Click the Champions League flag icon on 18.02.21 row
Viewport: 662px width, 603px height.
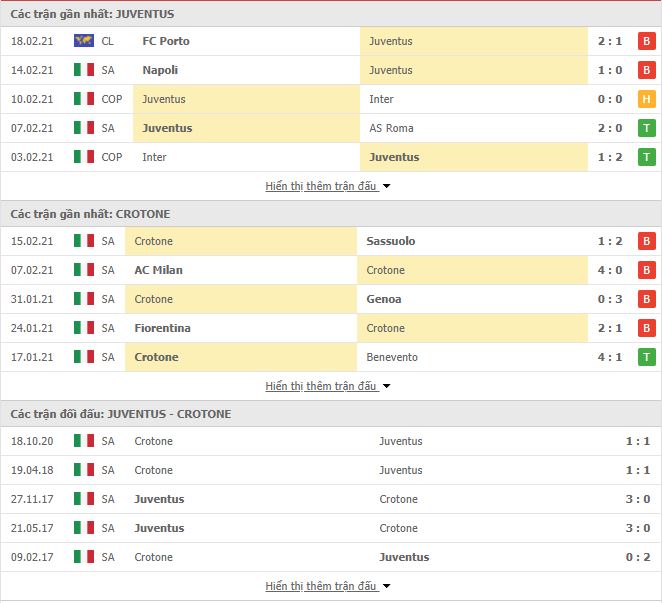tap(84, 41)
